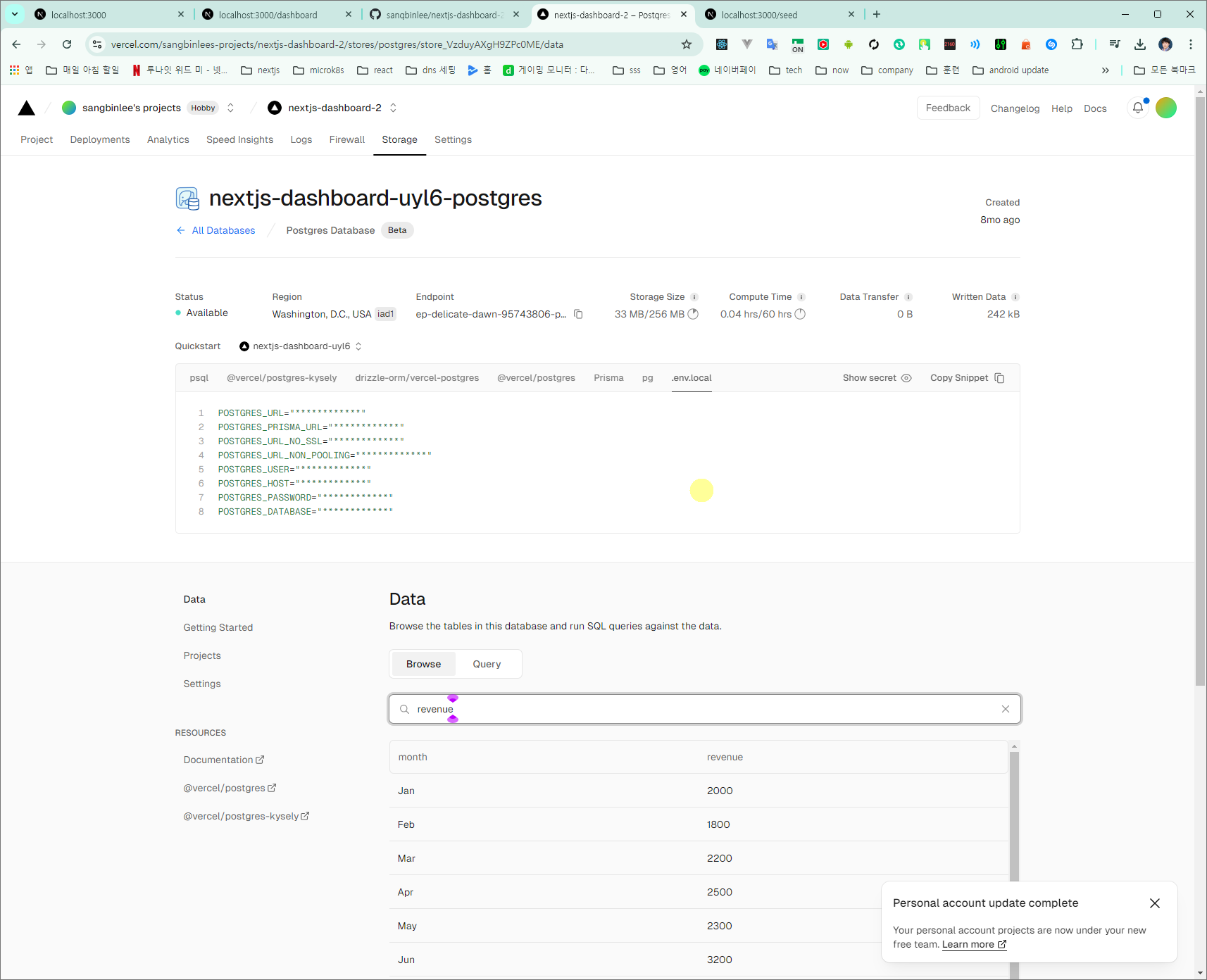Reload the current browser page
Screen dimensions: 1207x980
(67, 44)
